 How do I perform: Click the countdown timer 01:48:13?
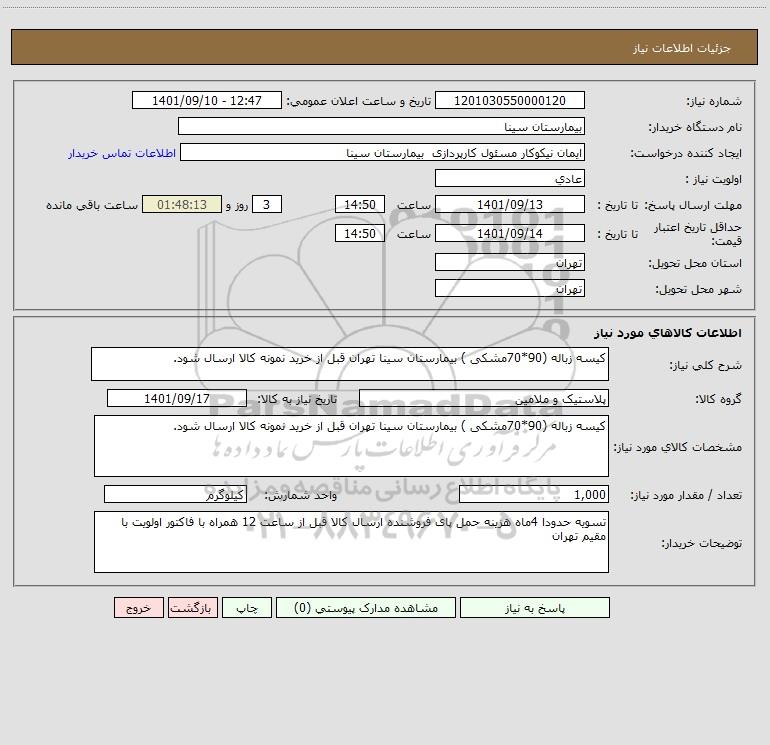(x=182, y=204)
